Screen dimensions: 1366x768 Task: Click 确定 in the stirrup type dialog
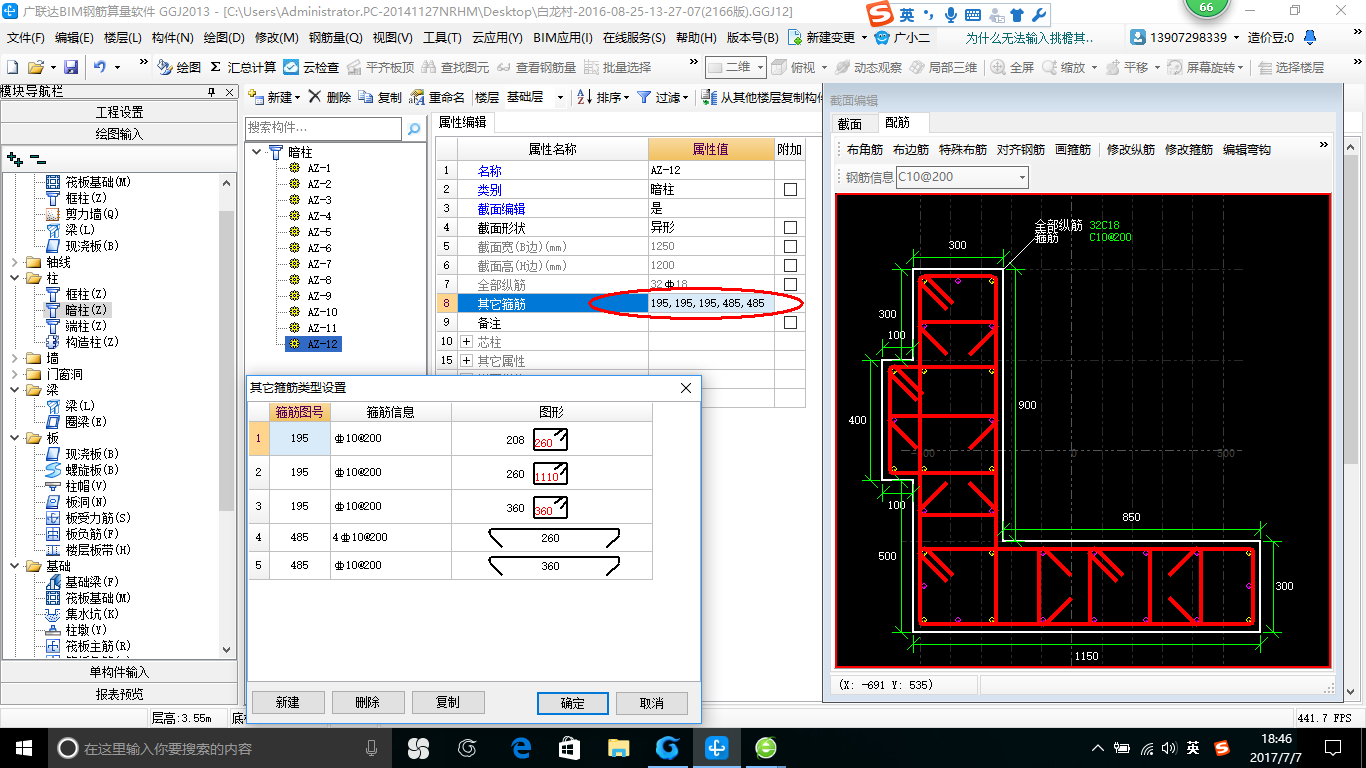pos(572,703)
